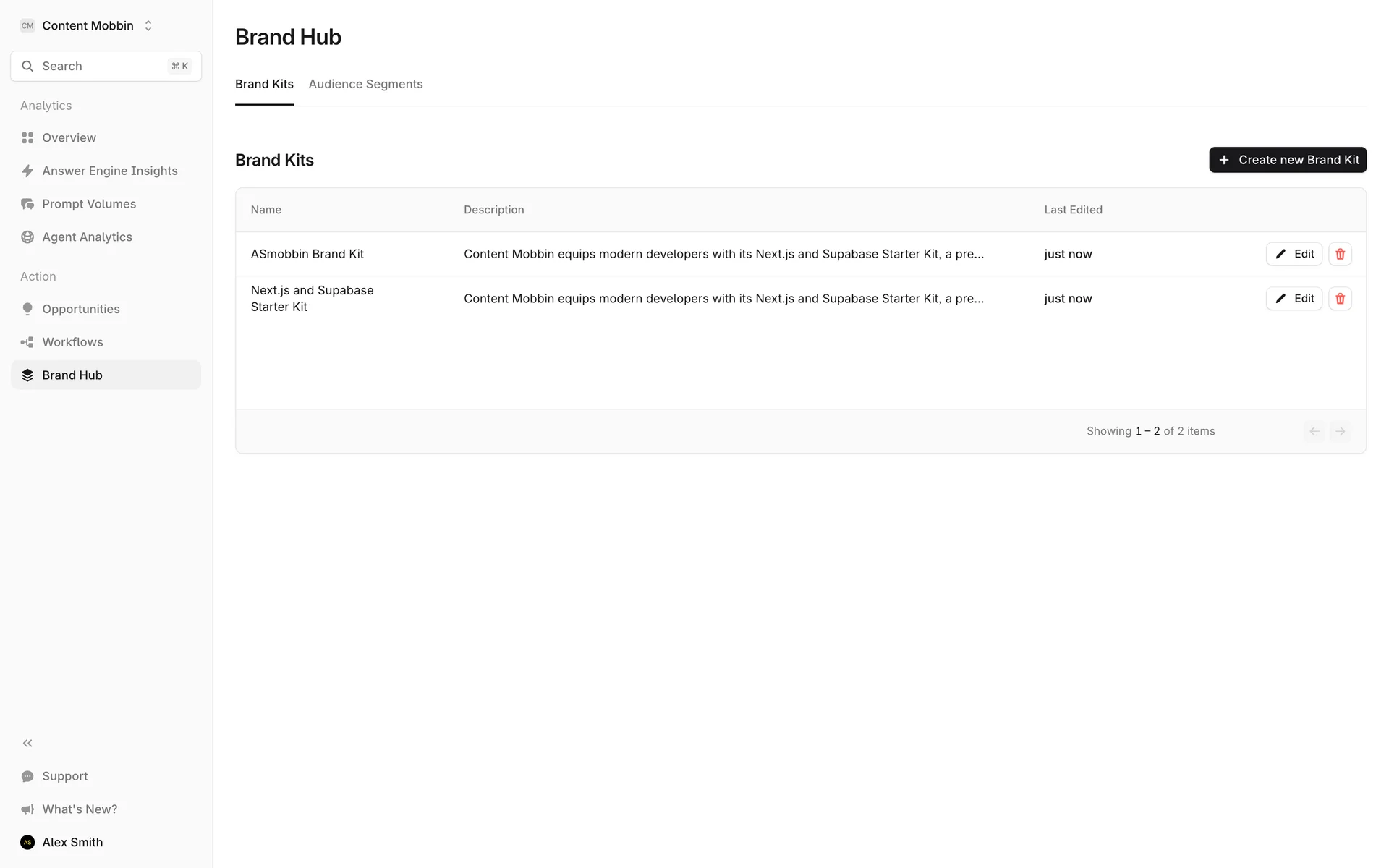Go to Agent Analytics globe icon
Image resolution: width=1389 pixels, height=868 pixels.
(x=27, y=237)
